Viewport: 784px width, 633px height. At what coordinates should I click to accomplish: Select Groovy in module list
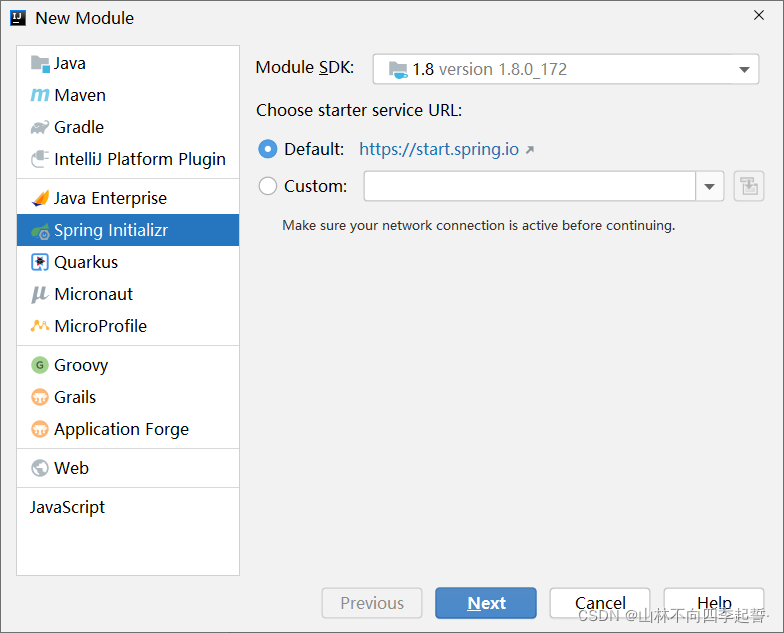128,365
